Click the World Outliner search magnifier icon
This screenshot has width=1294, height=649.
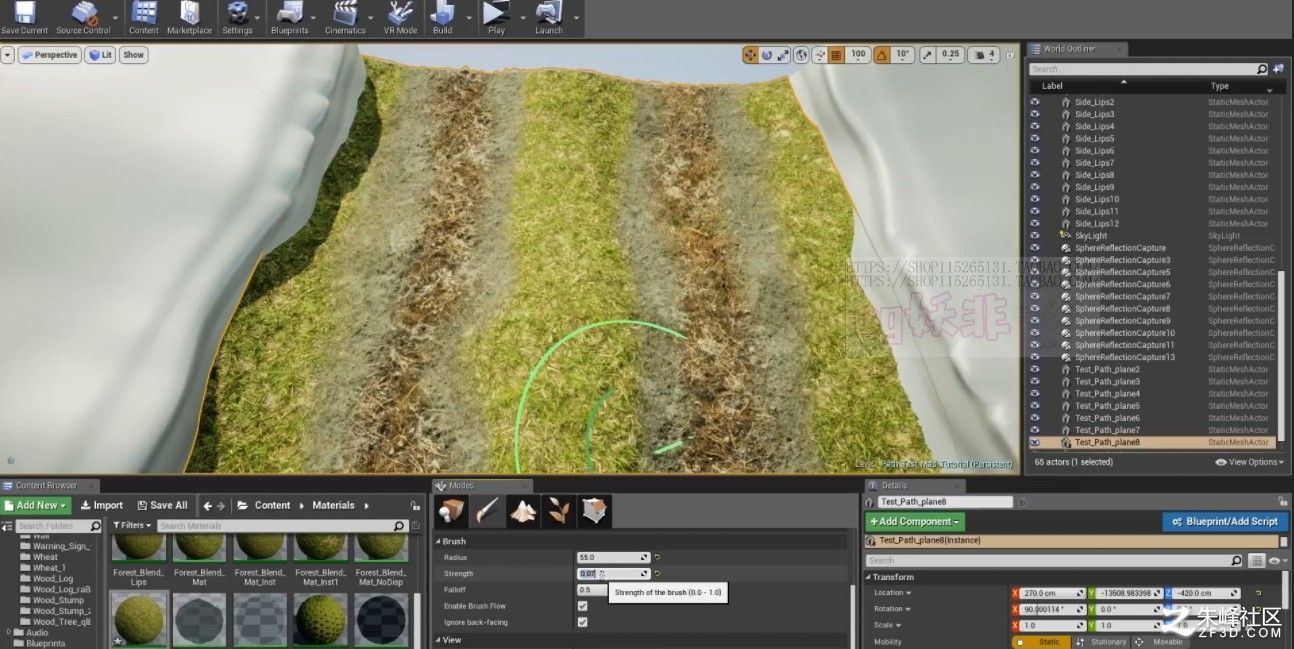(x=1262, y=69)
